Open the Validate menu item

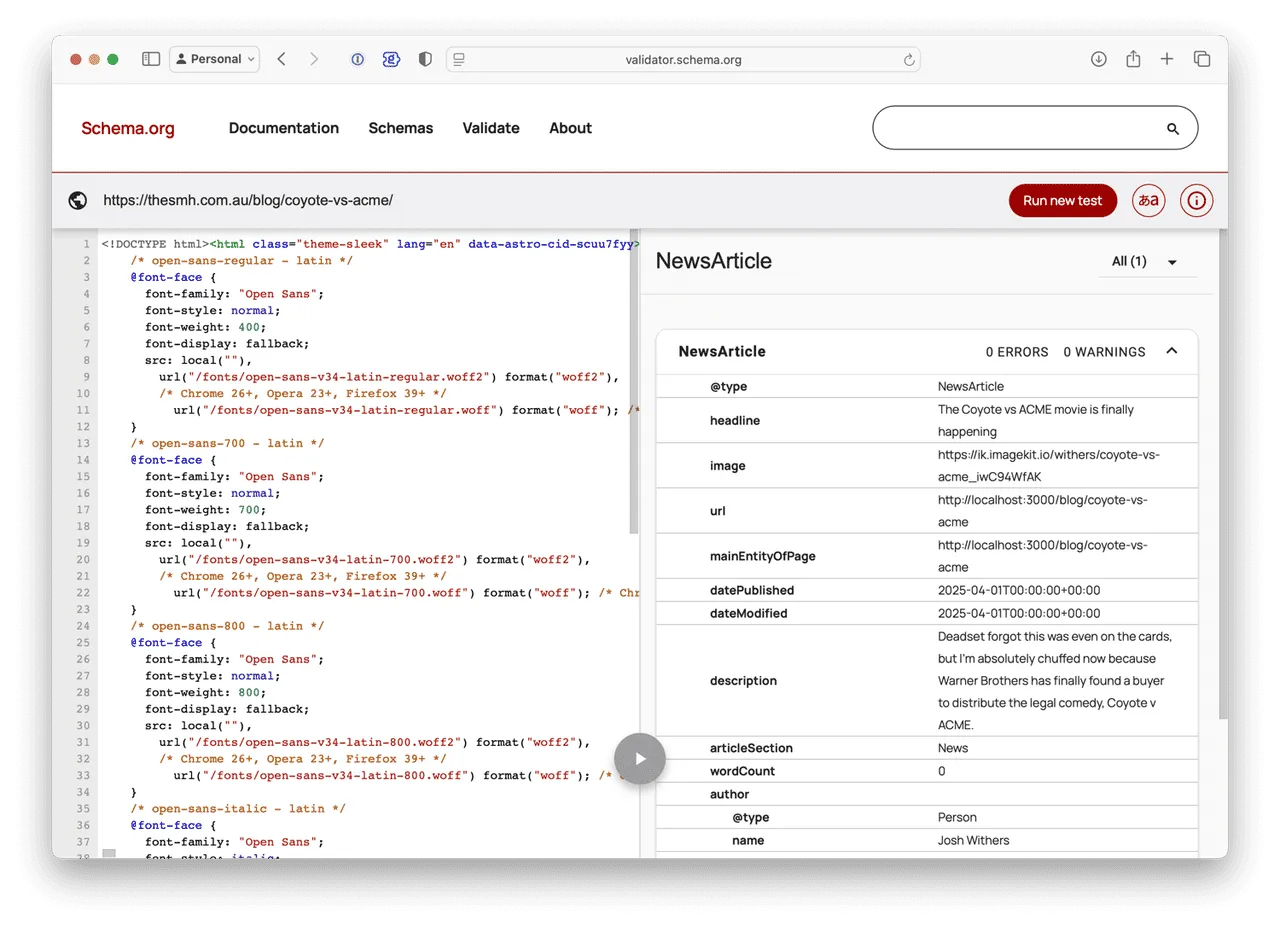[x=491, y=128]
